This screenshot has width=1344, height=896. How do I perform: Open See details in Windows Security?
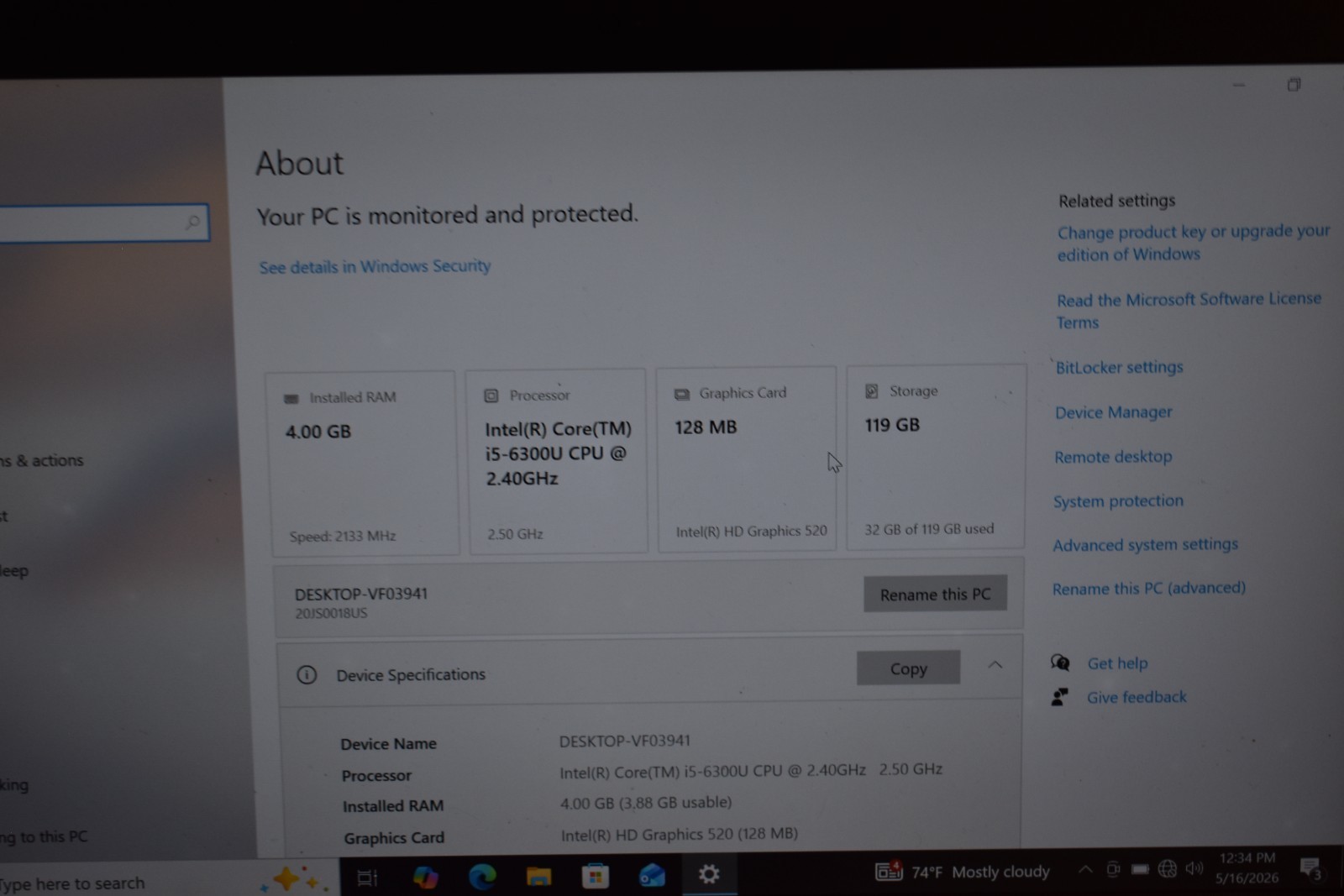[375, 266]
